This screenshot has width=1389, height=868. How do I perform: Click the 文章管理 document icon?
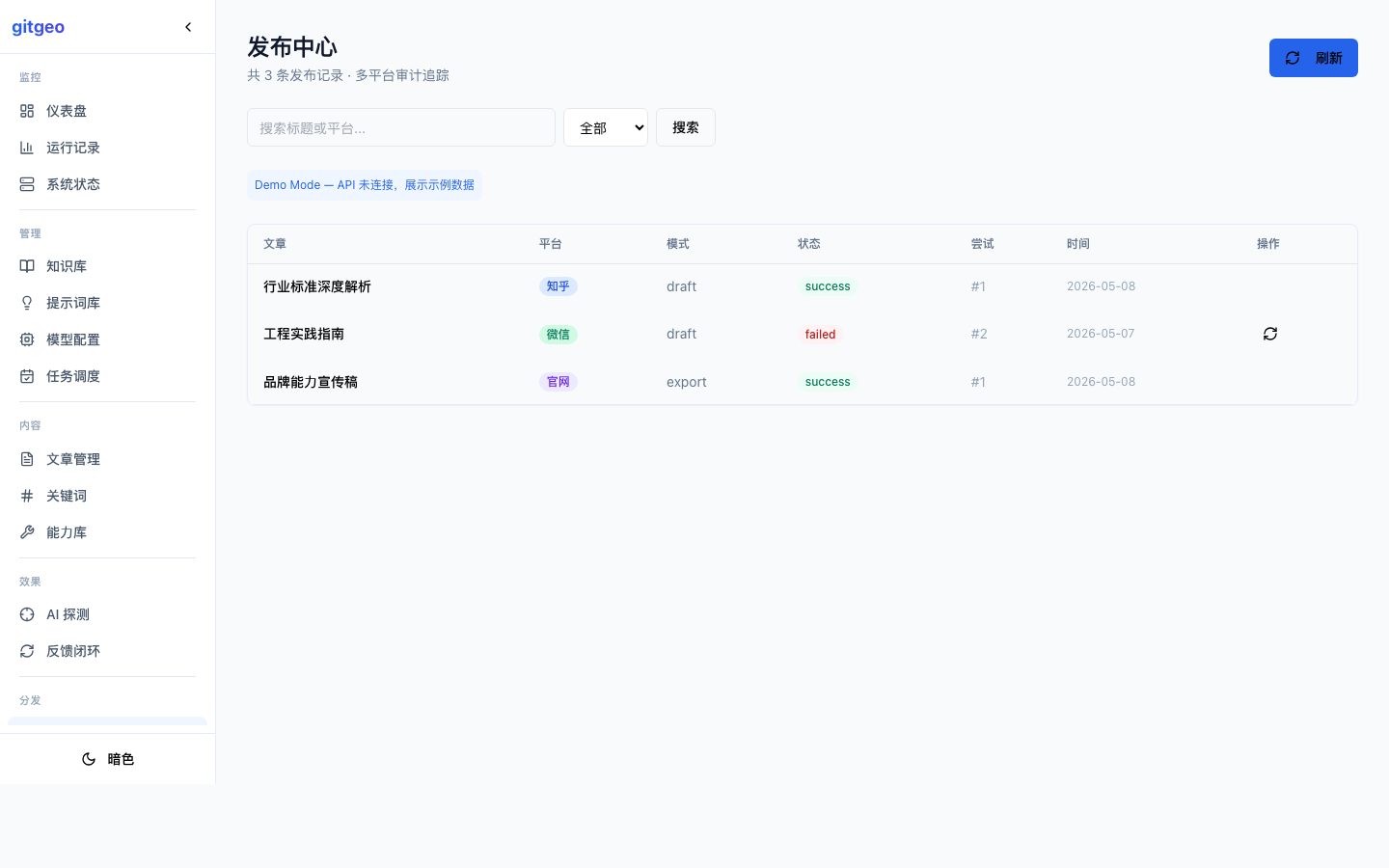27,459
